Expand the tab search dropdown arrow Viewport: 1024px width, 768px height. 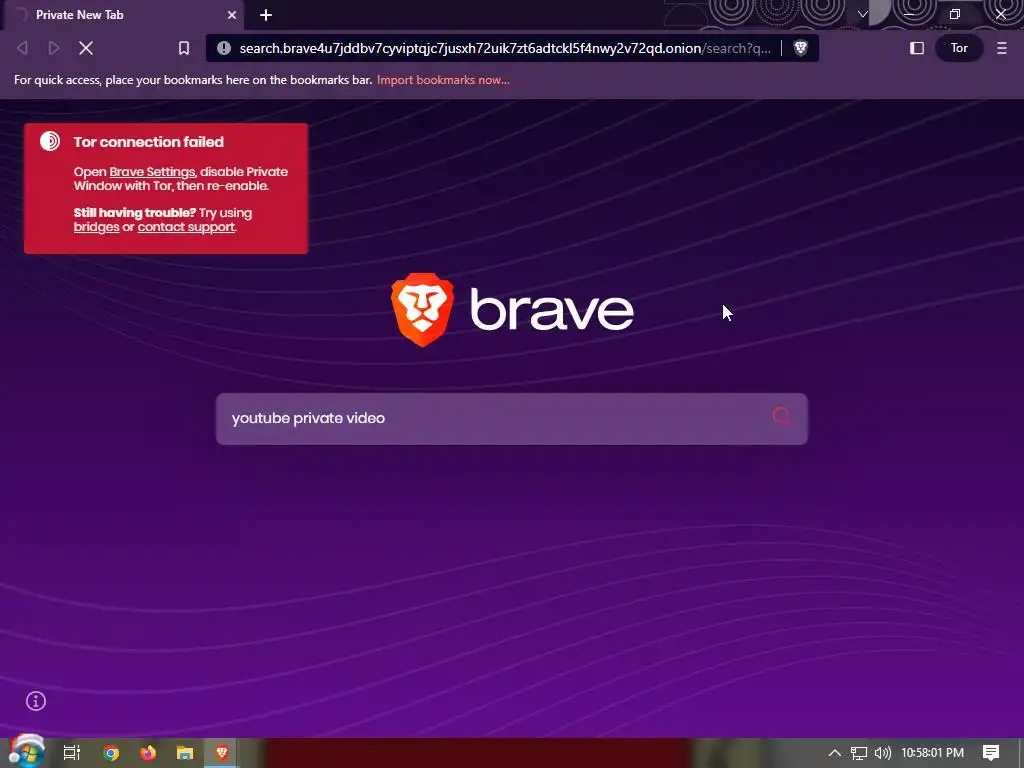(x=863, y=14)
